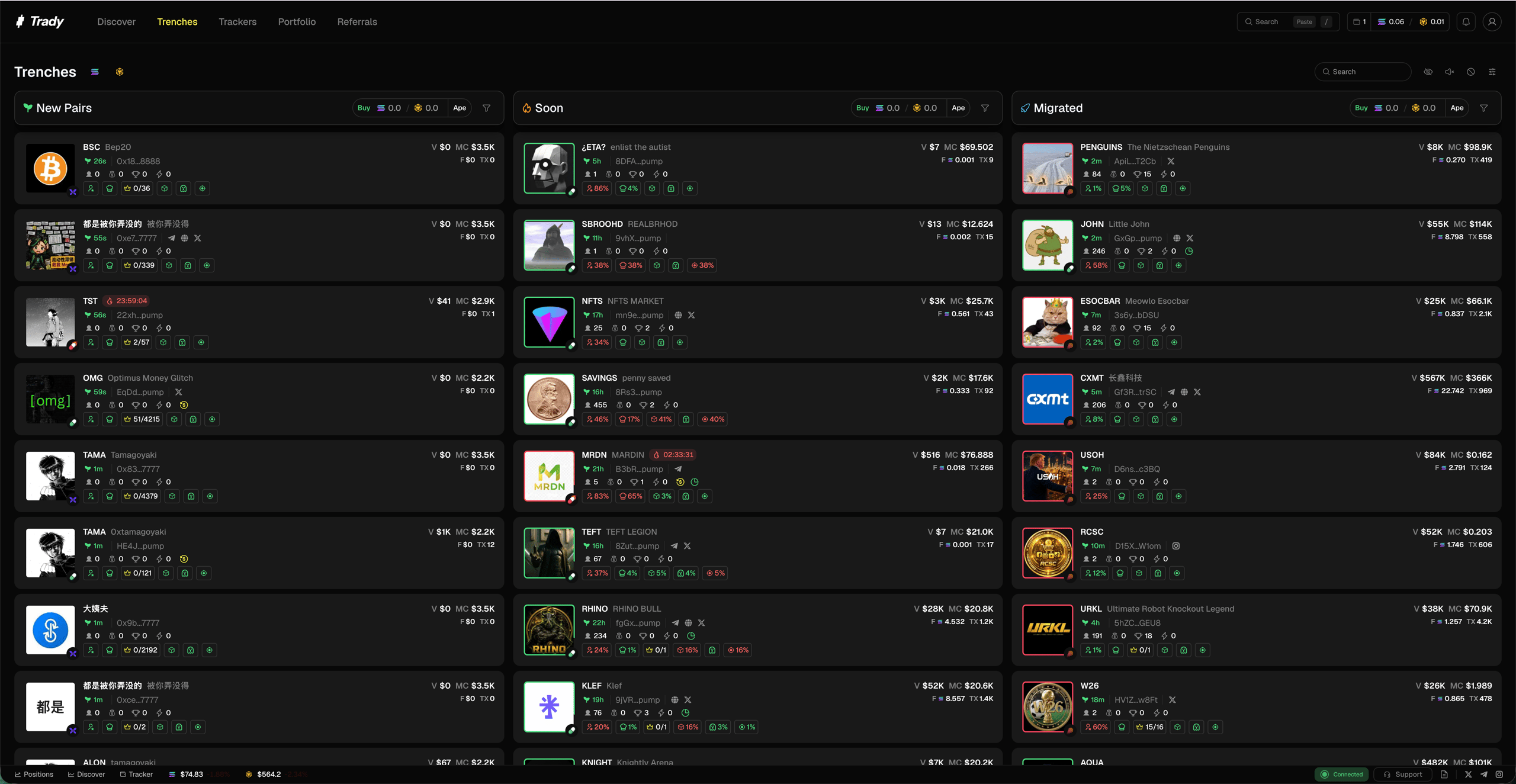Viewport: 1516px width, 784px height.
Task: Click the clock icon on JOHN row
Action: pos(1189,251)
